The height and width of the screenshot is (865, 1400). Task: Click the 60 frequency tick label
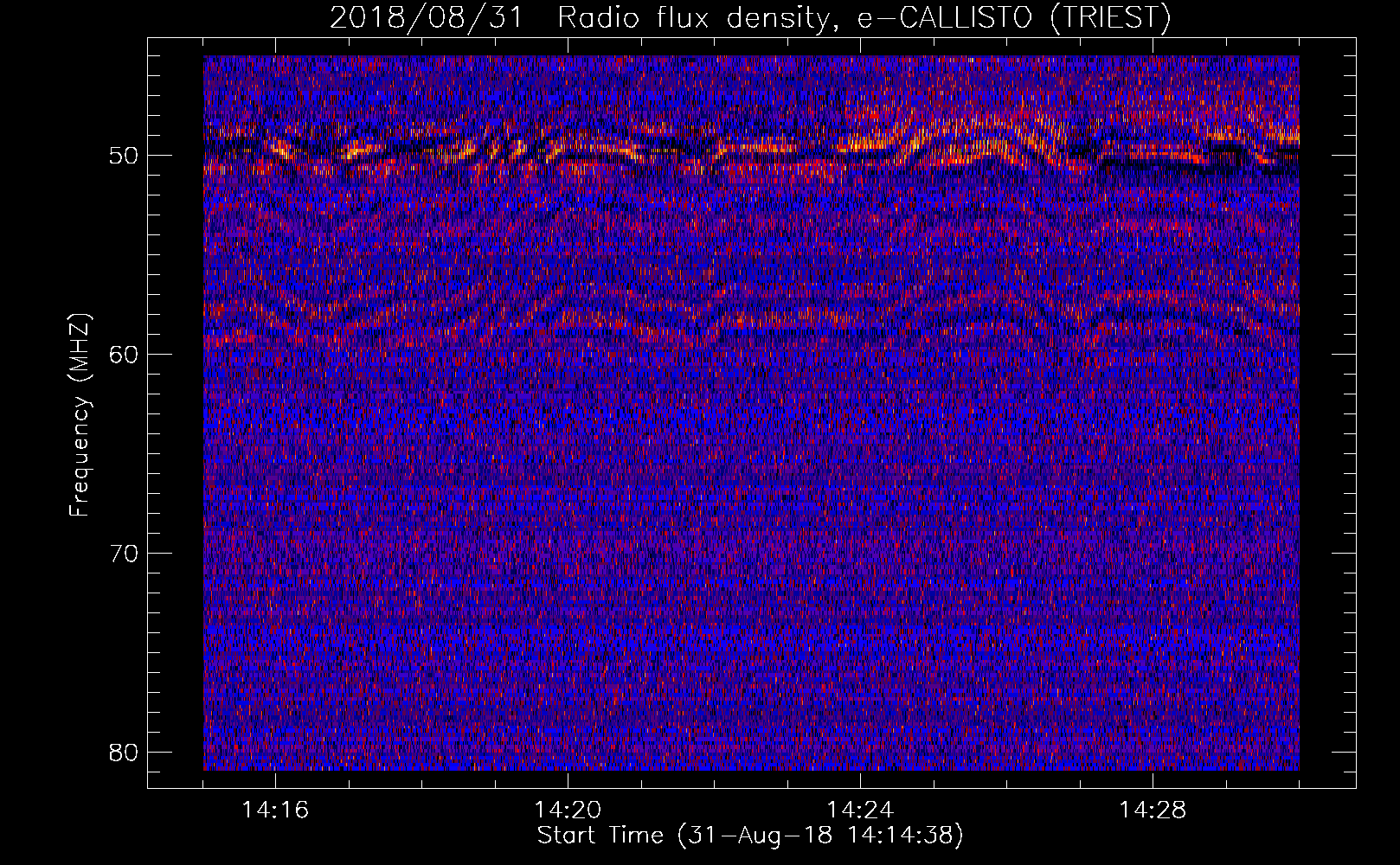pos(125,355)
